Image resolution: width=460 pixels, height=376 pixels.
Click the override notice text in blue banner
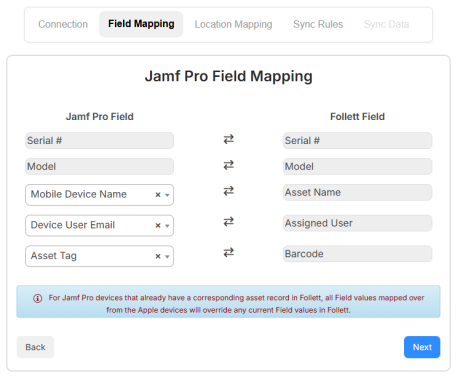click(x=236, y=304)
